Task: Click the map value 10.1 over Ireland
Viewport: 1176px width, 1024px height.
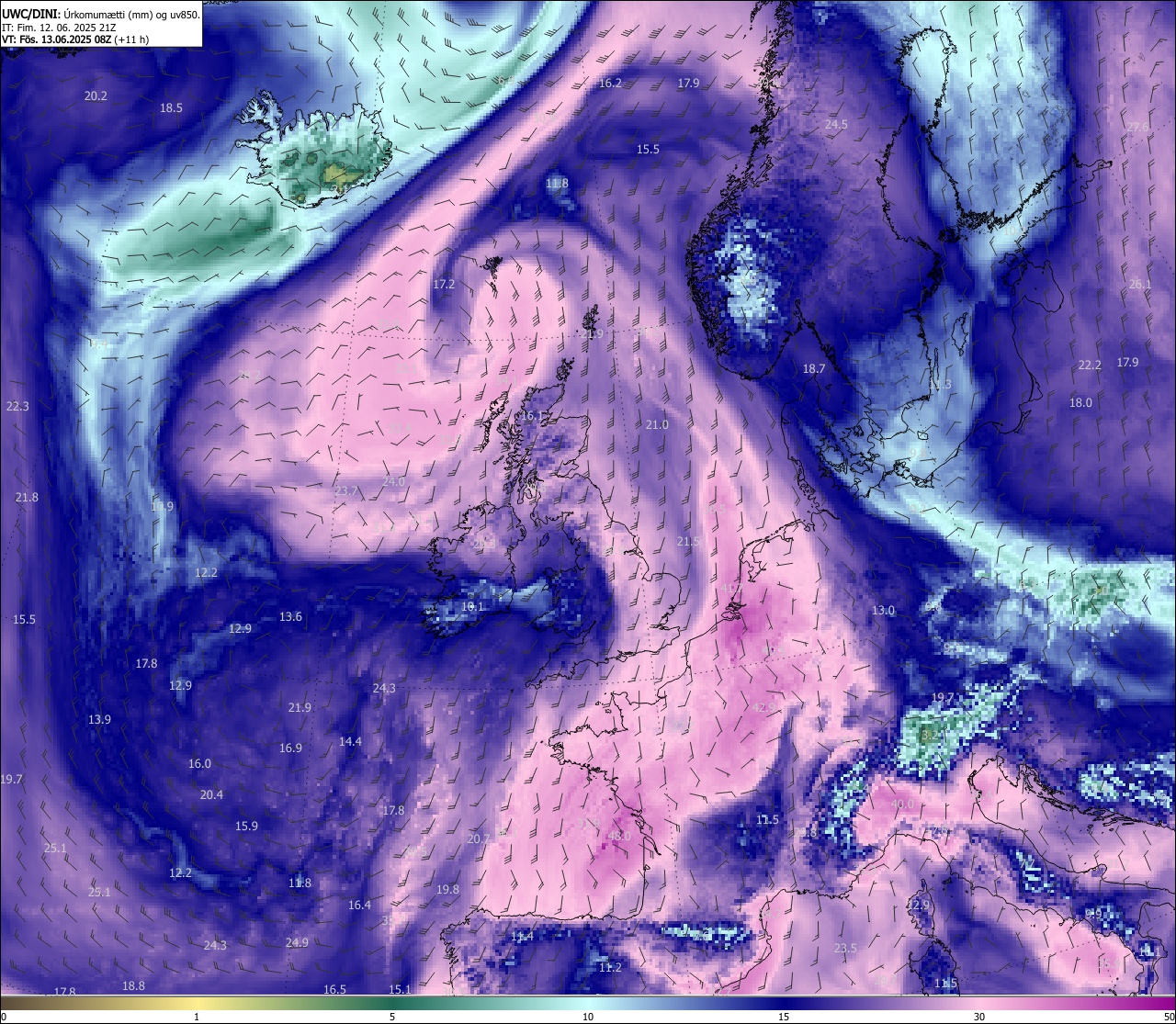Action: click(472, 607)
